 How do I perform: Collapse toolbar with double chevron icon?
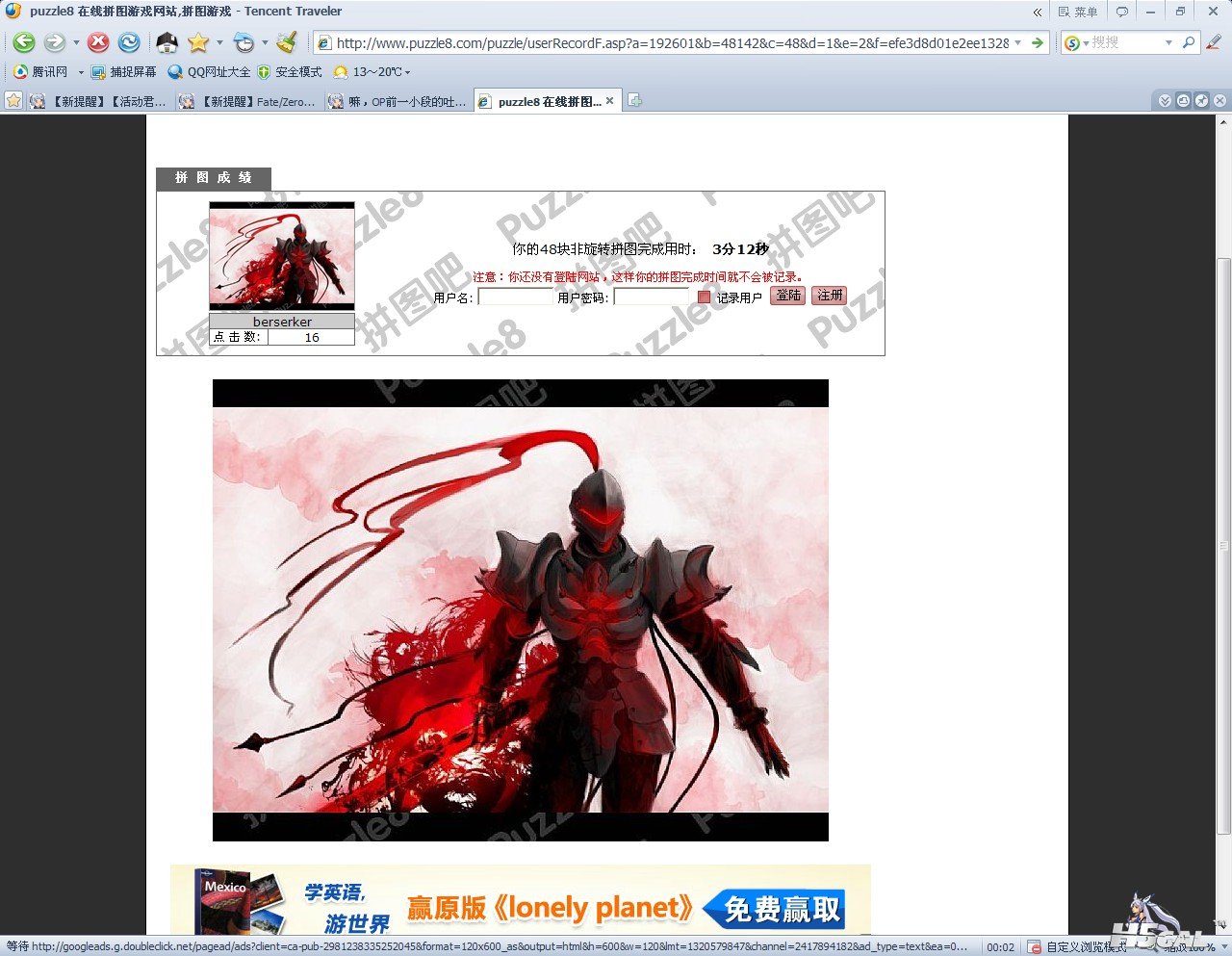click(x=1038, y=12)
